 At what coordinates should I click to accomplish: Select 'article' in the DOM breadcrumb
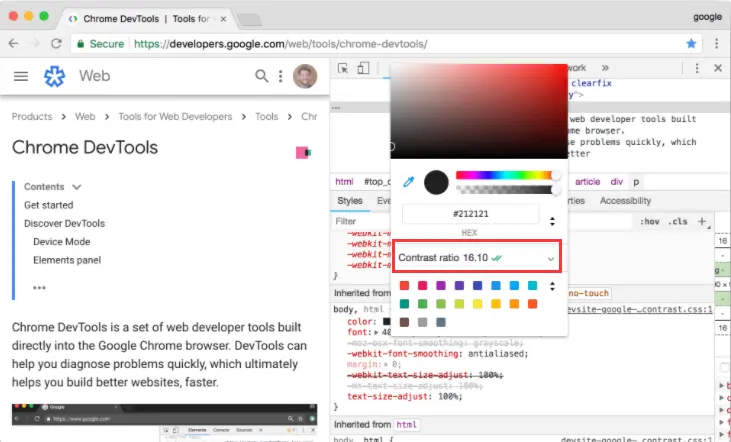pyautogui.click(x=587, y=182)
